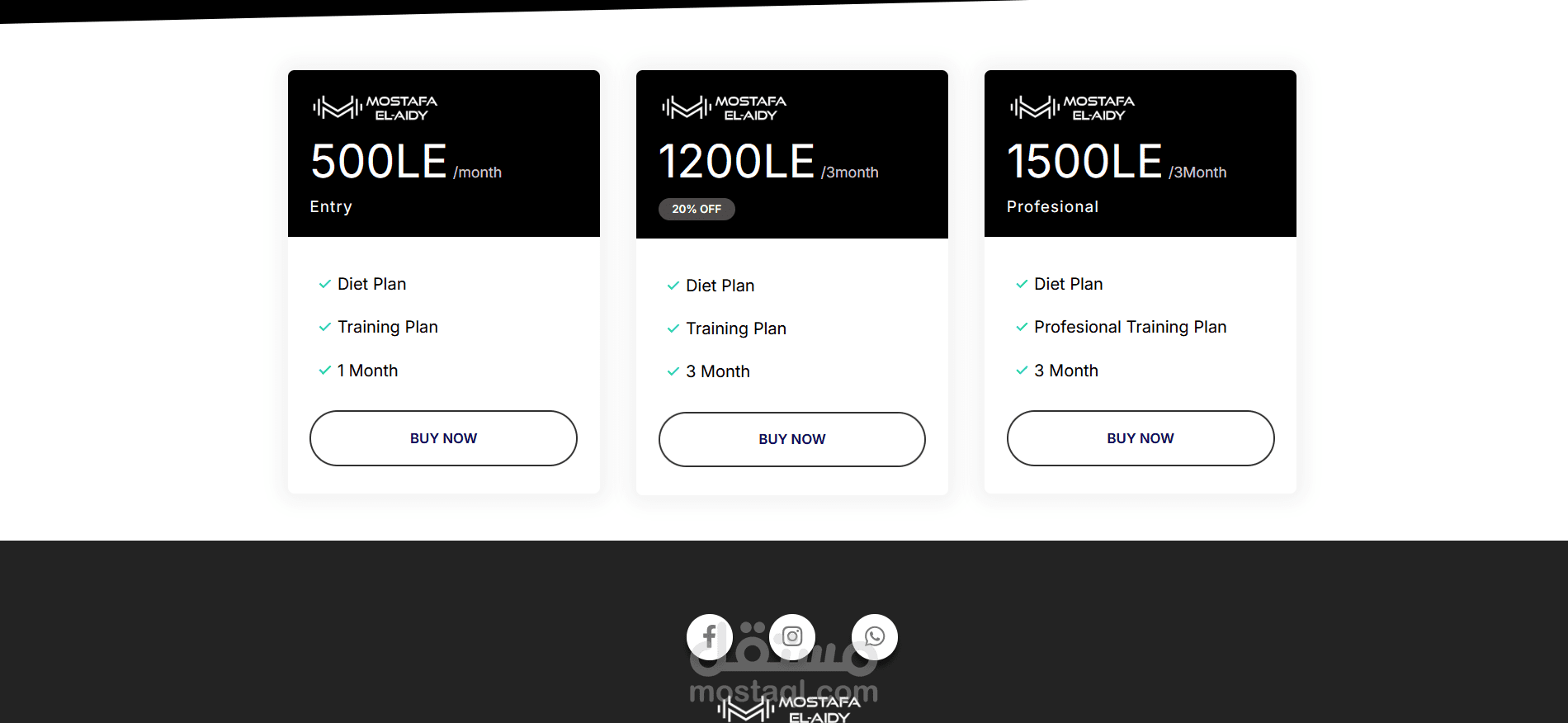Click checkmark beside Profesional Training Plan
This screenshot has height=723, width=1568.
point(1022,327)
